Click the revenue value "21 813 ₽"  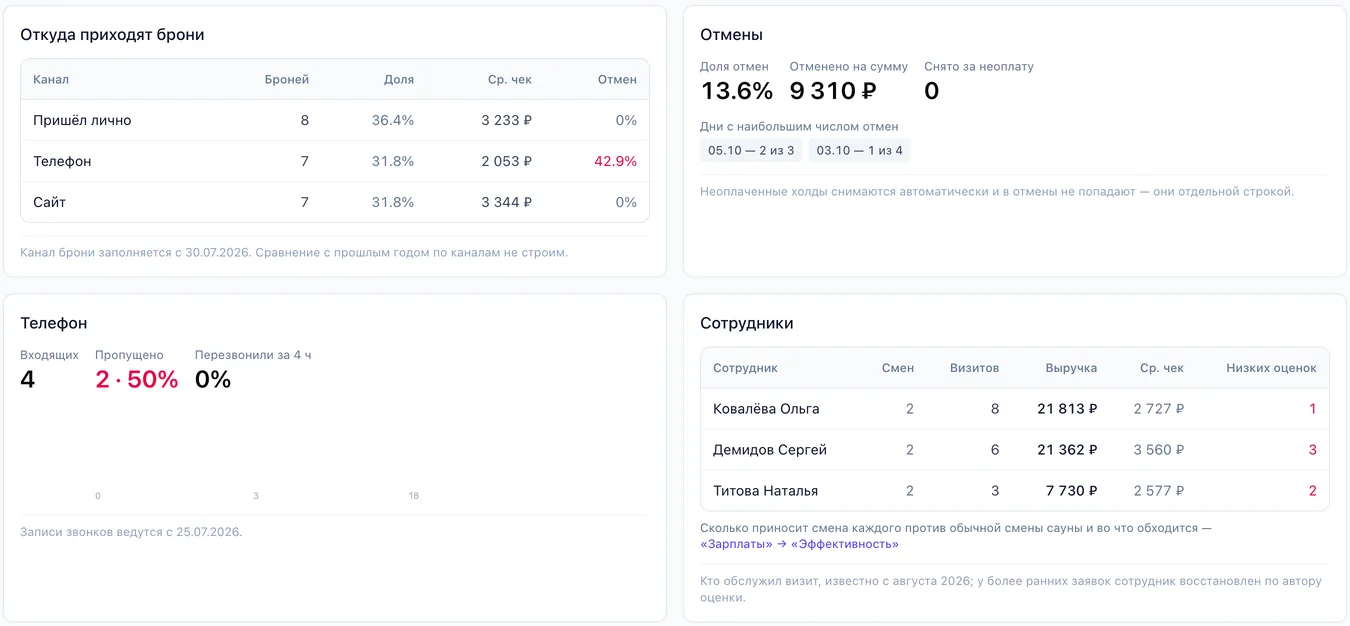click(x=1067, y=409)
